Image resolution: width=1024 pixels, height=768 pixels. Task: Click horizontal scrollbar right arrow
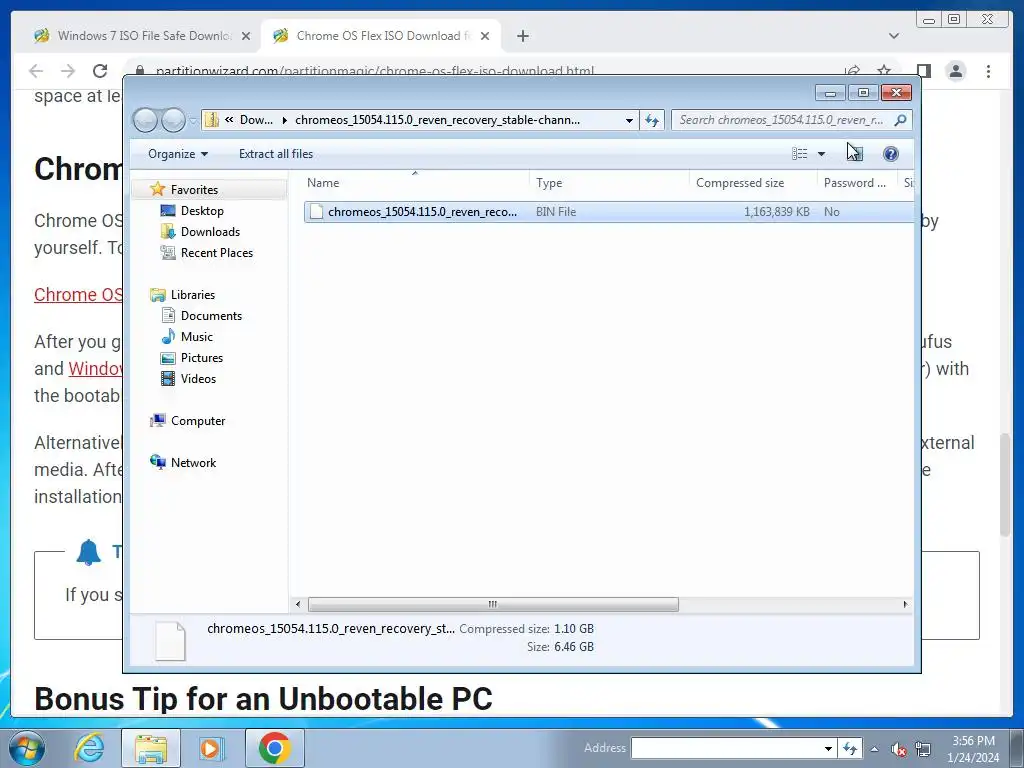click(x=905, y=604)
